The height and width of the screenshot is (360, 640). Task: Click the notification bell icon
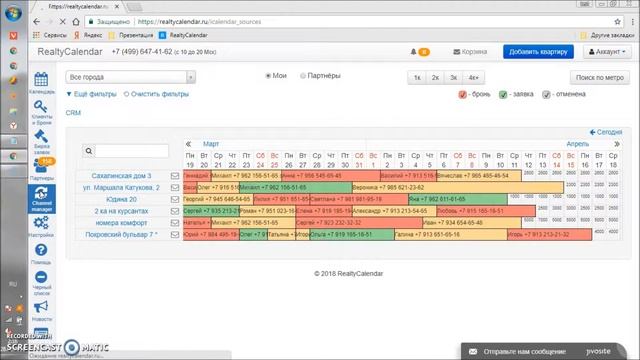pyautogui.click(x=413, y=52)
